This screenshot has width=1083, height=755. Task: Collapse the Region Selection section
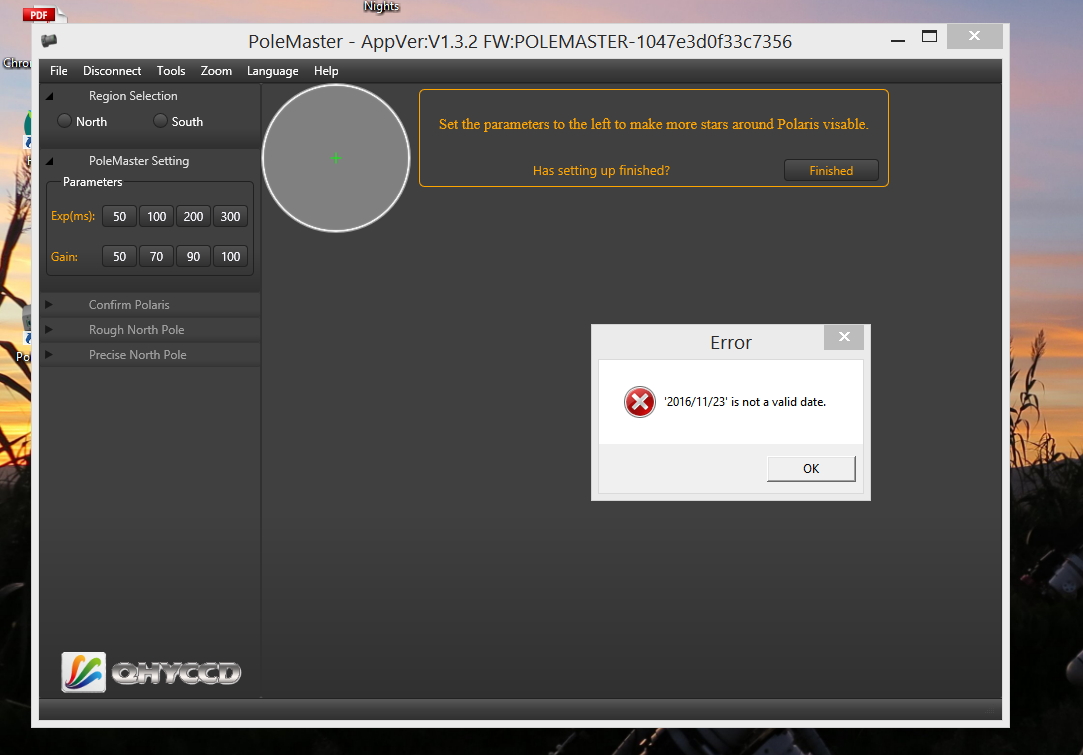[x=49, y=96]
